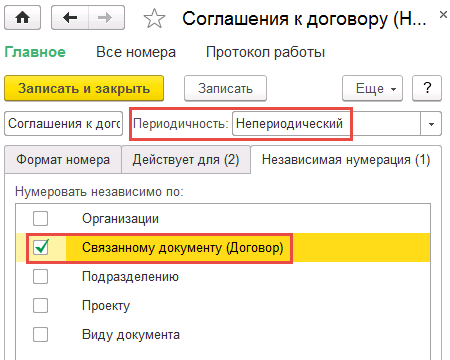
Task: Expand the Периодичность dropdown arrow
Action: pos(431,124)
